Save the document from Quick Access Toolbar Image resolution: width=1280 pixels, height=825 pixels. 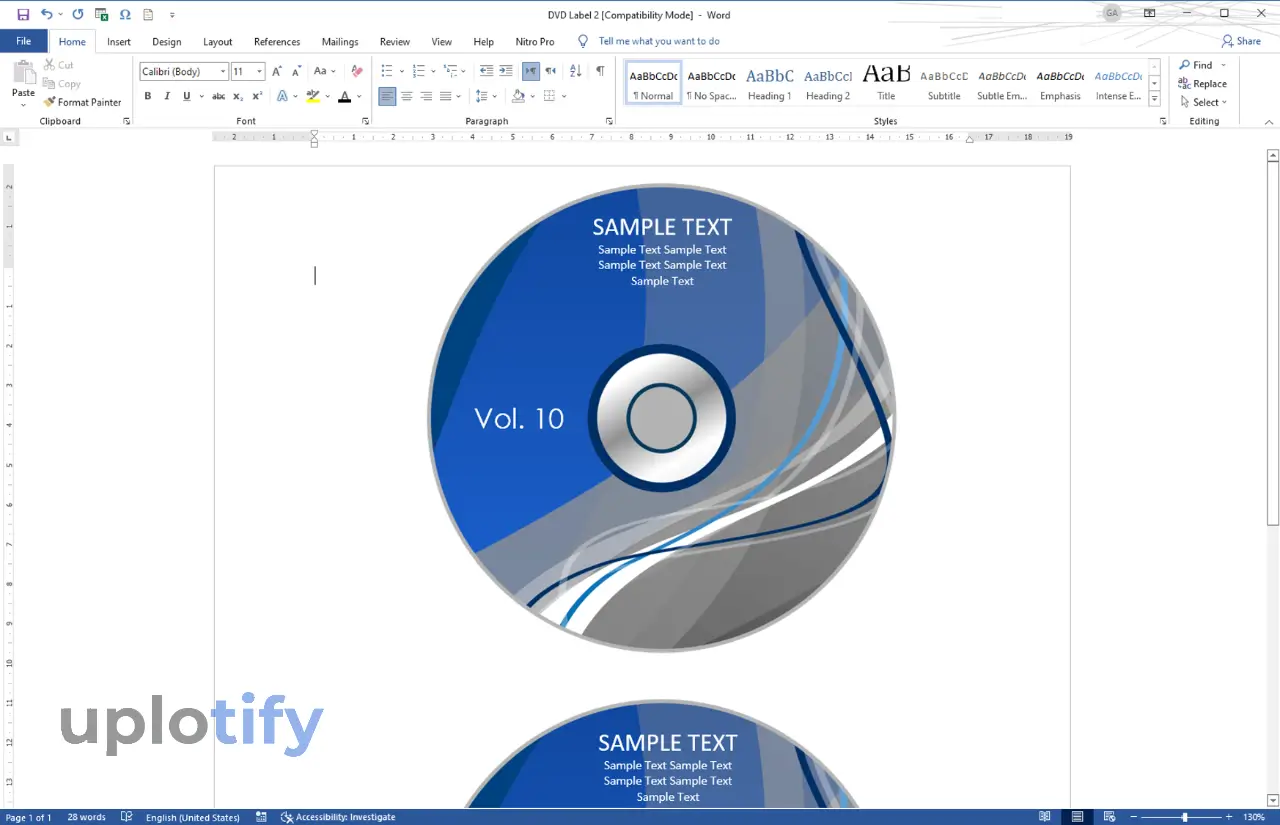23,14
